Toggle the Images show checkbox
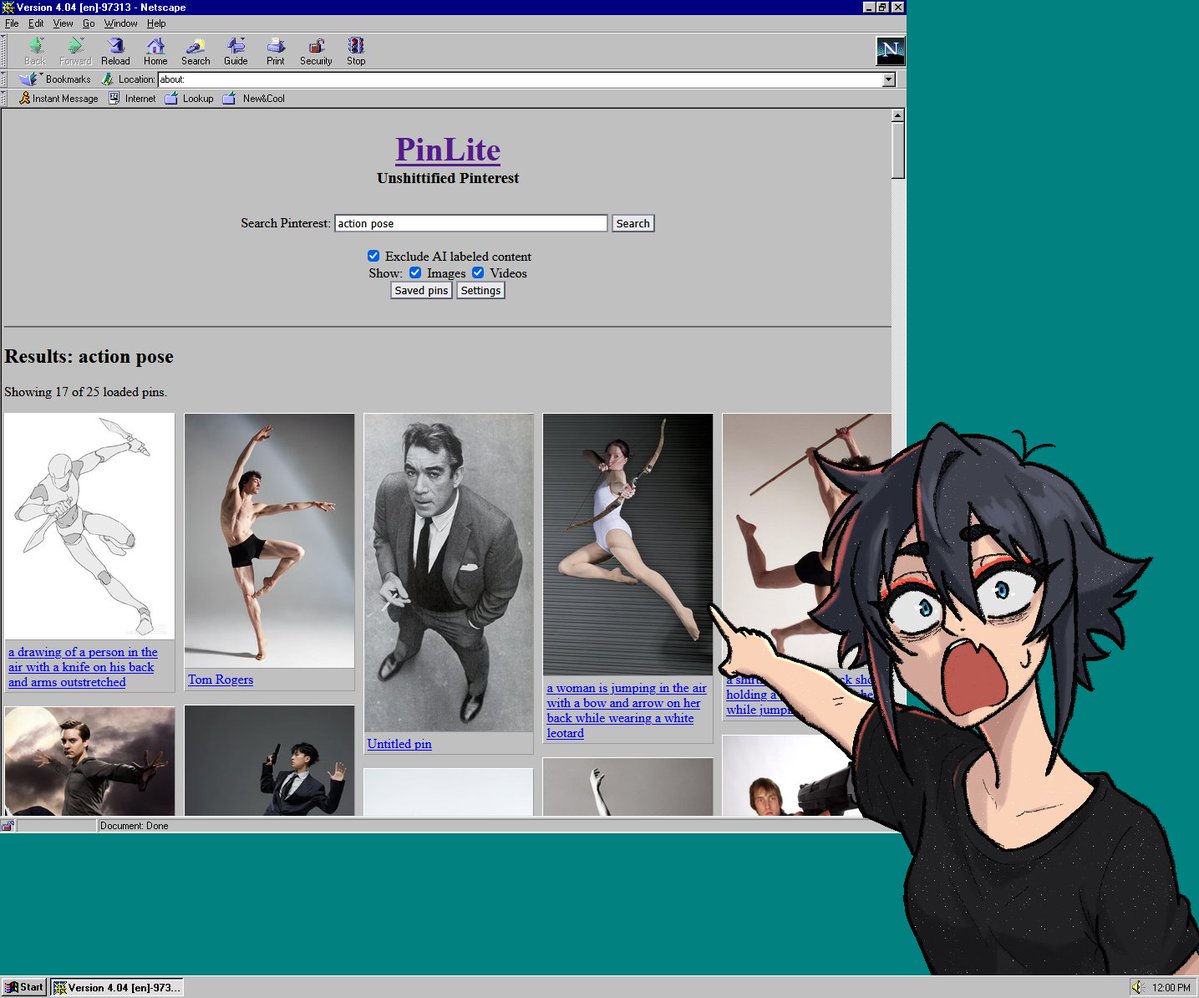1199x998 pixels. click(x=414, y=272)
